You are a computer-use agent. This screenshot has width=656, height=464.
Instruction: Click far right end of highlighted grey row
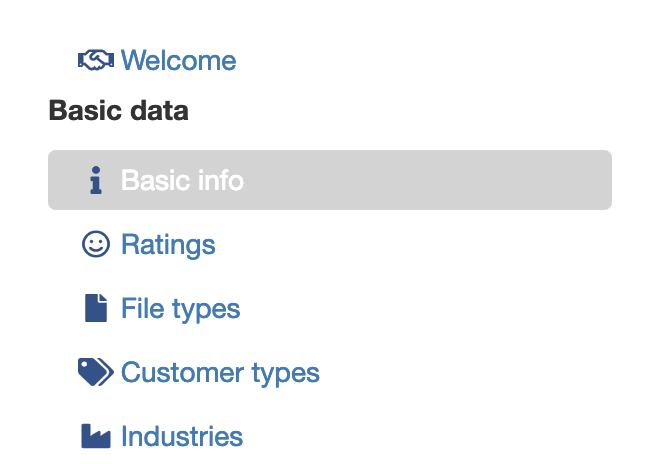pos(600,180)
